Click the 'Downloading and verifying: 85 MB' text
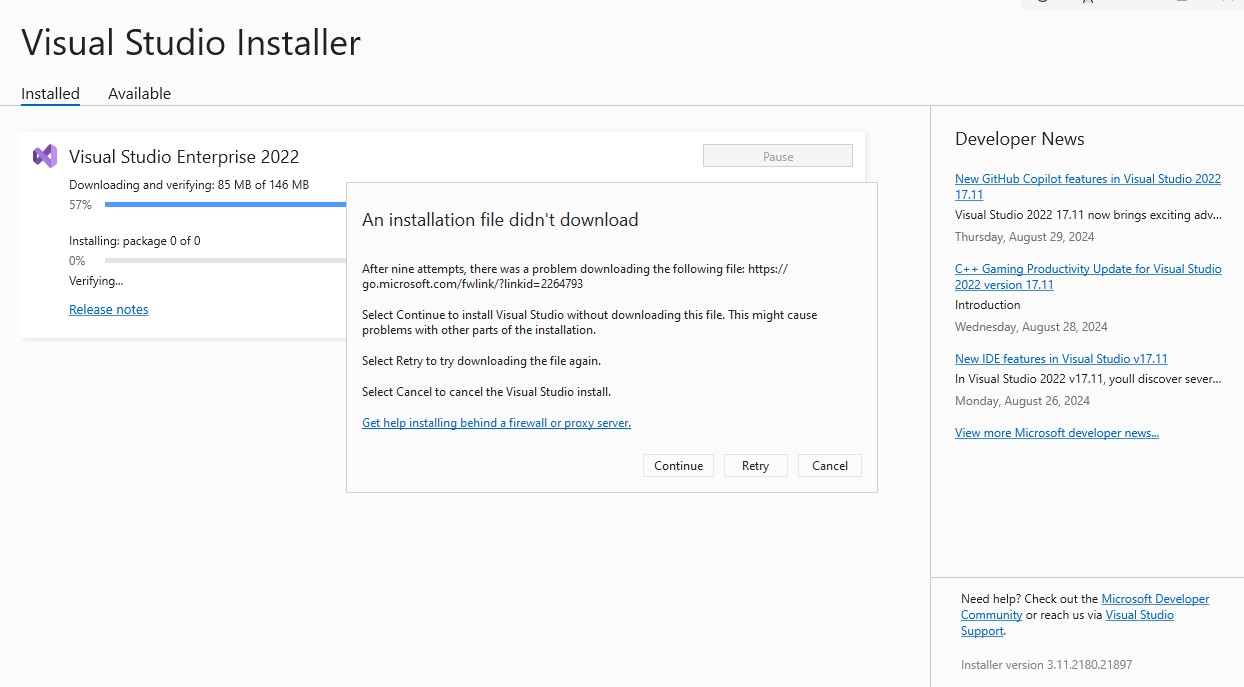 click(189, 185)
